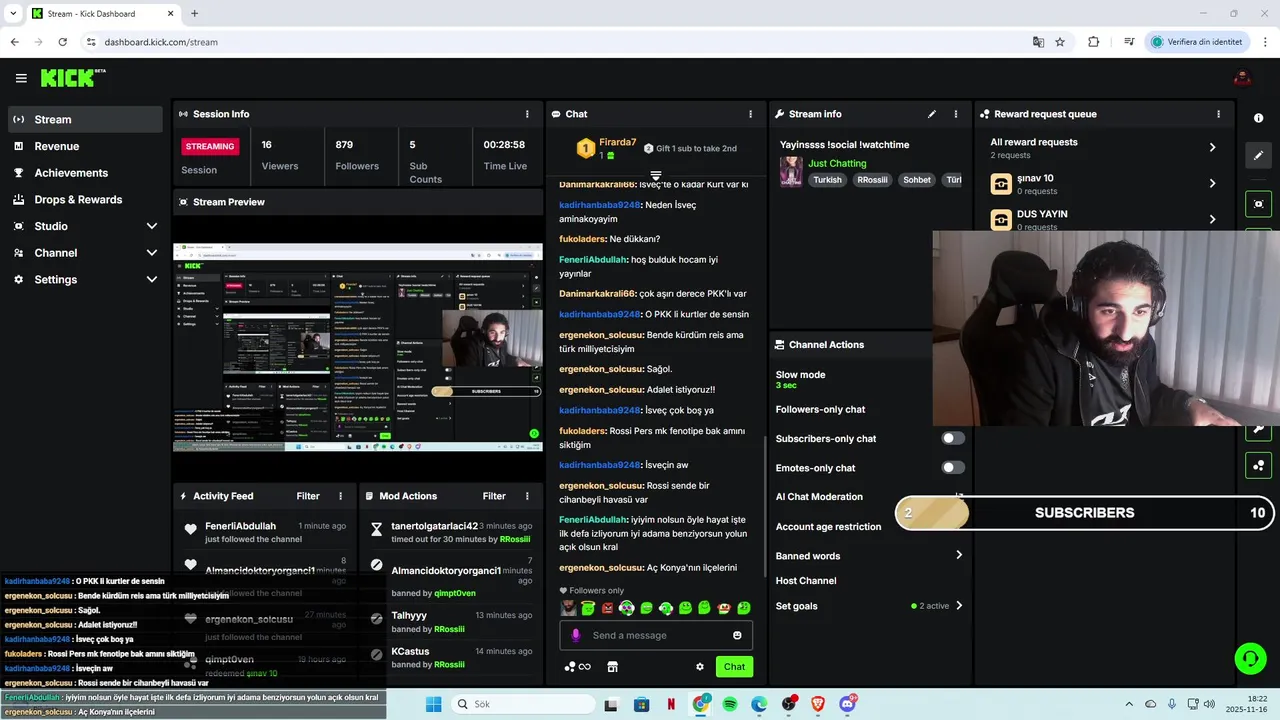Open Activity Feed three-dot menu
1280x720 pixels.
coord(340,496)
